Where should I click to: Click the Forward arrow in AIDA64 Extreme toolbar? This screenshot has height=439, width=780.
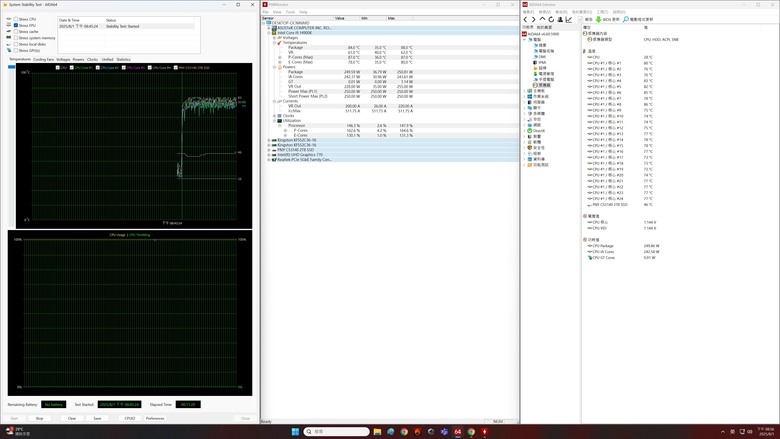[534, 19]
